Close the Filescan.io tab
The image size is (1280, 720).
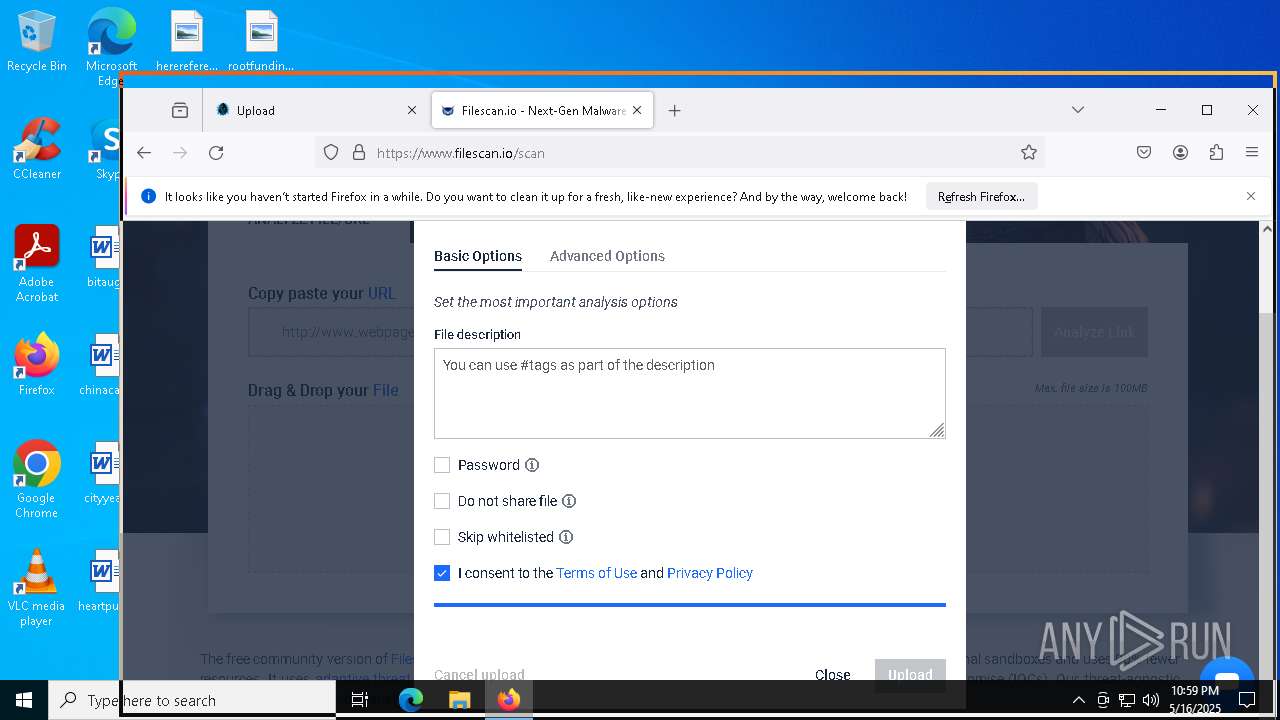pyautogui.click(x=639, y=111)
